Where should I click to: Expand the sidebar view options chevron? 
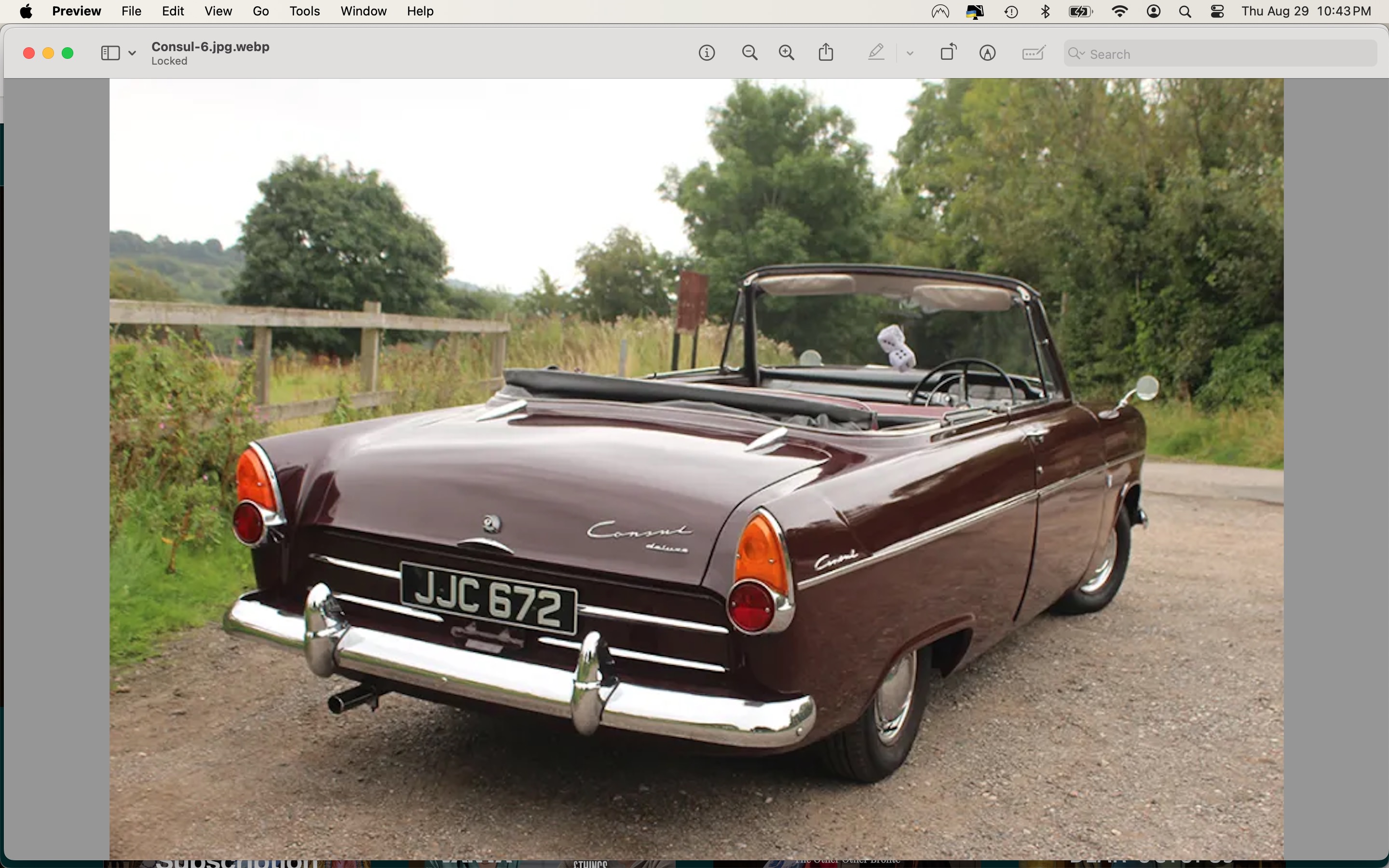point(132,54)
